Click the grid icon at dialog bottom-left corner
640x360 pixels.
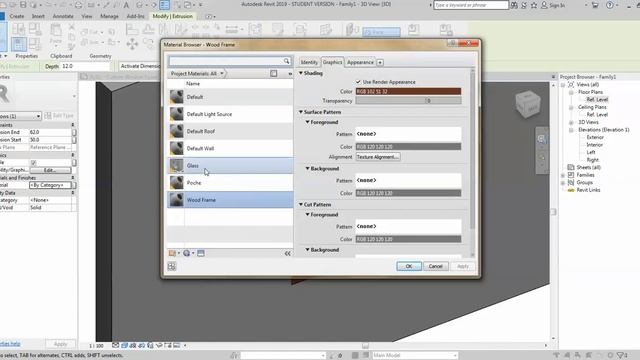171,267
